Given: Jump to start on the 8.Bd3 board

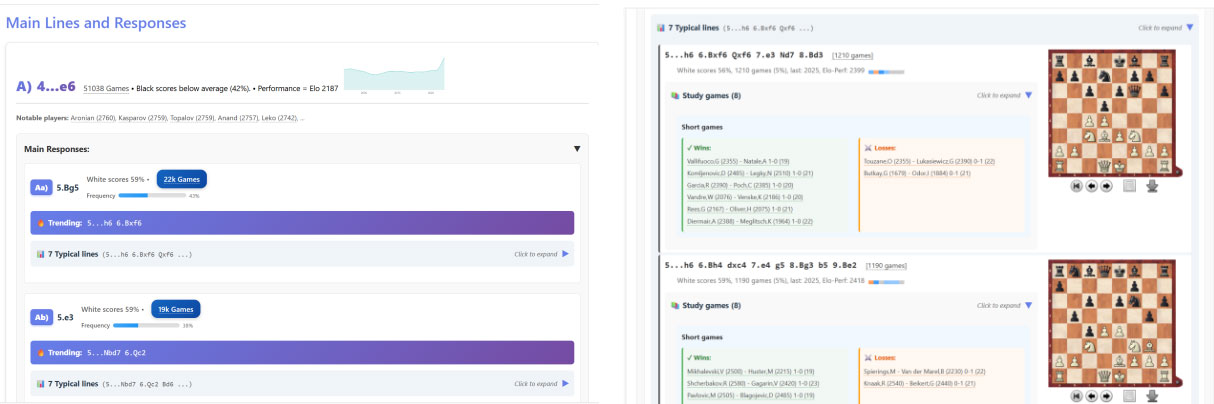Looking at the screenshot, I should [1077, 186].
